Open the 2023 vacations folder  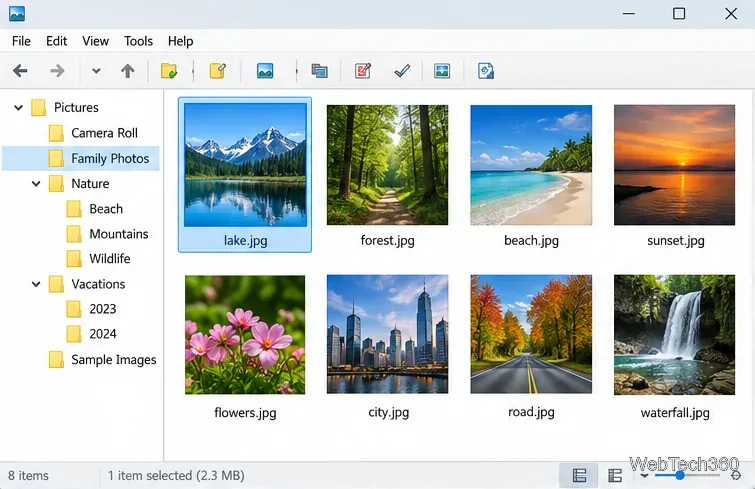pyautogui.click(x=103, y=309)
